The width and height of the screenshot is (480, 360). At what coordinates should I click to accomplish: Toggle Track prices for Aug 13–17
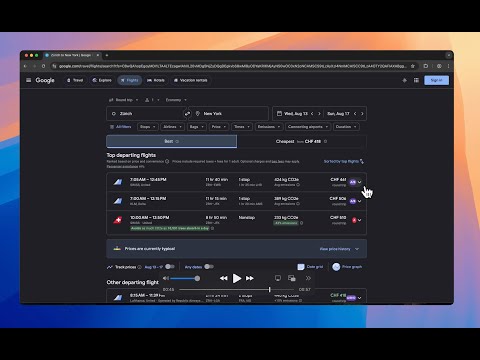tap(170, 267)
